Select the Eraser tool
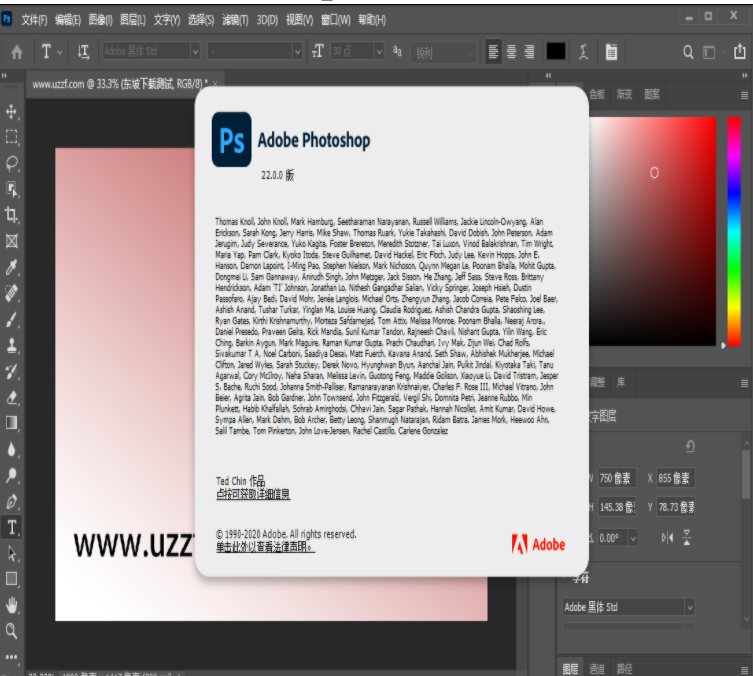The width and height of the screenshot is (753, 676). point(12,397)
